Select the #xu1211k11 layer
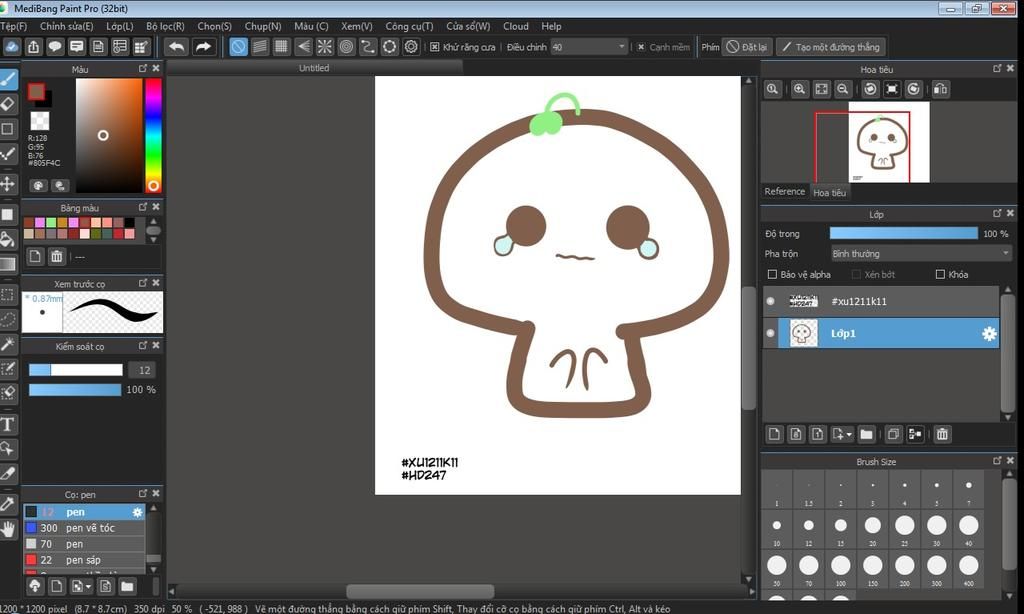 882,301
